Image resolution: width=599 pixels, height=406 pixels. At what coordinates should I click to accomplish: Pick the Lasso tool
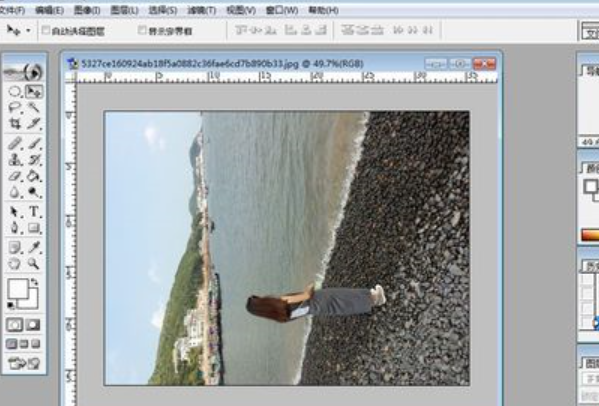(15, 107)
